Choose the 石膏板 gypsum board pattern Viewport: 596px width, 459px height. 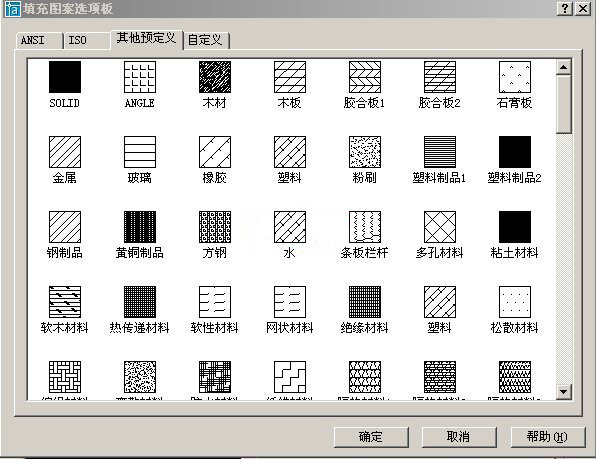tap(515, 77)
